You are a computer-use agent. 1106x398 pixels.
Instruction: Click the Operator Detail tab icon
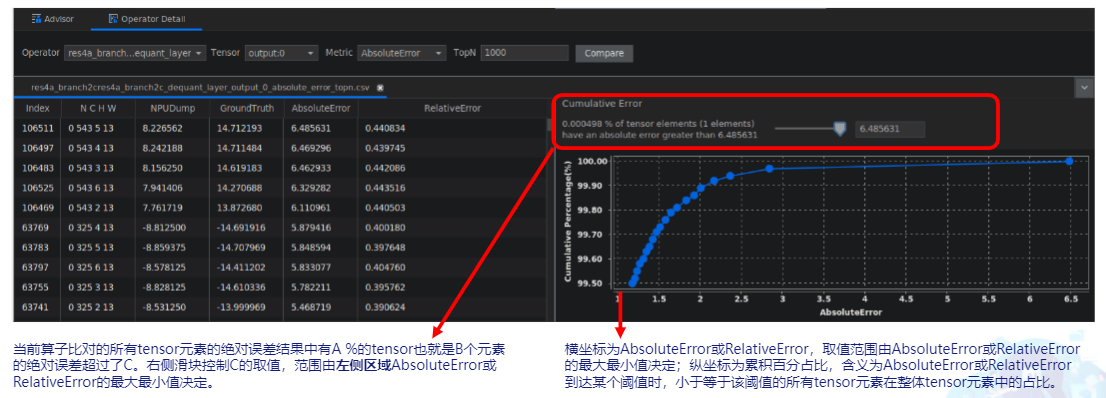pyautogui.click(x=113, y=19)
